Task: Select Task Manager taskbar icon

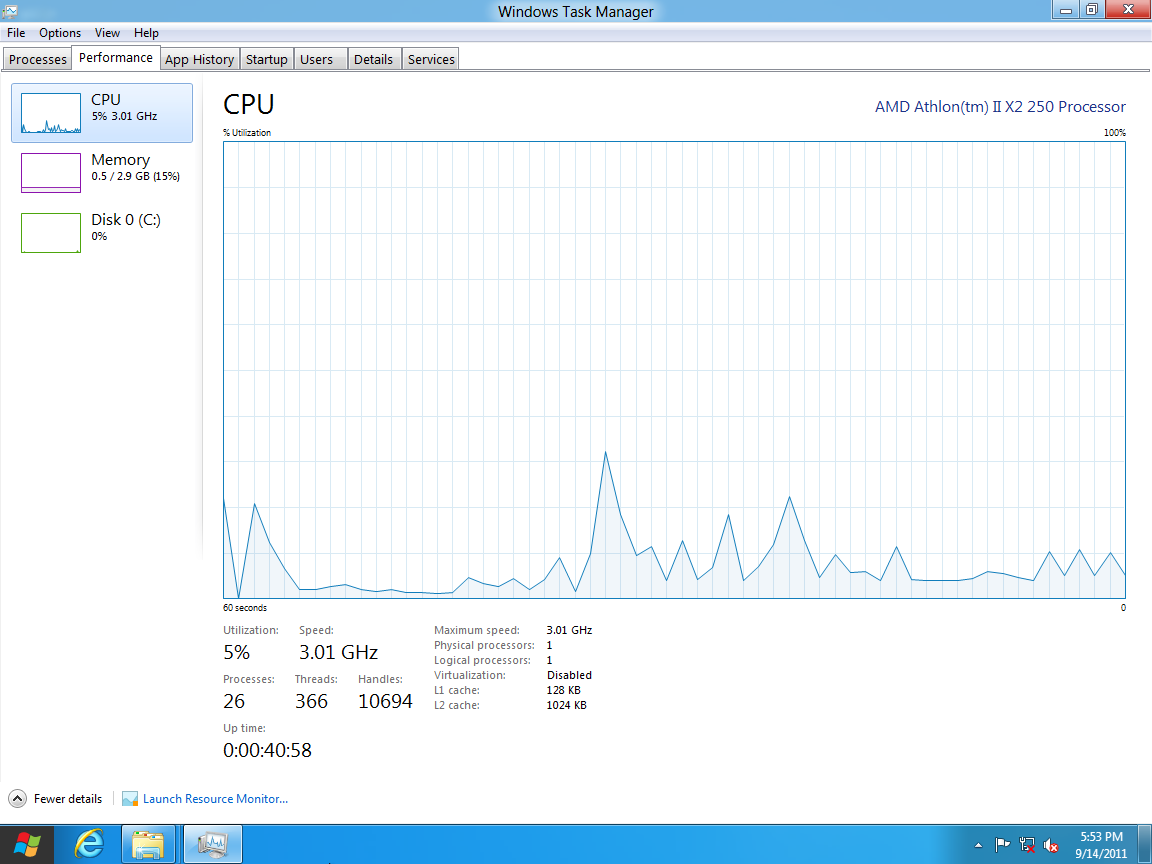Action: 212,845
